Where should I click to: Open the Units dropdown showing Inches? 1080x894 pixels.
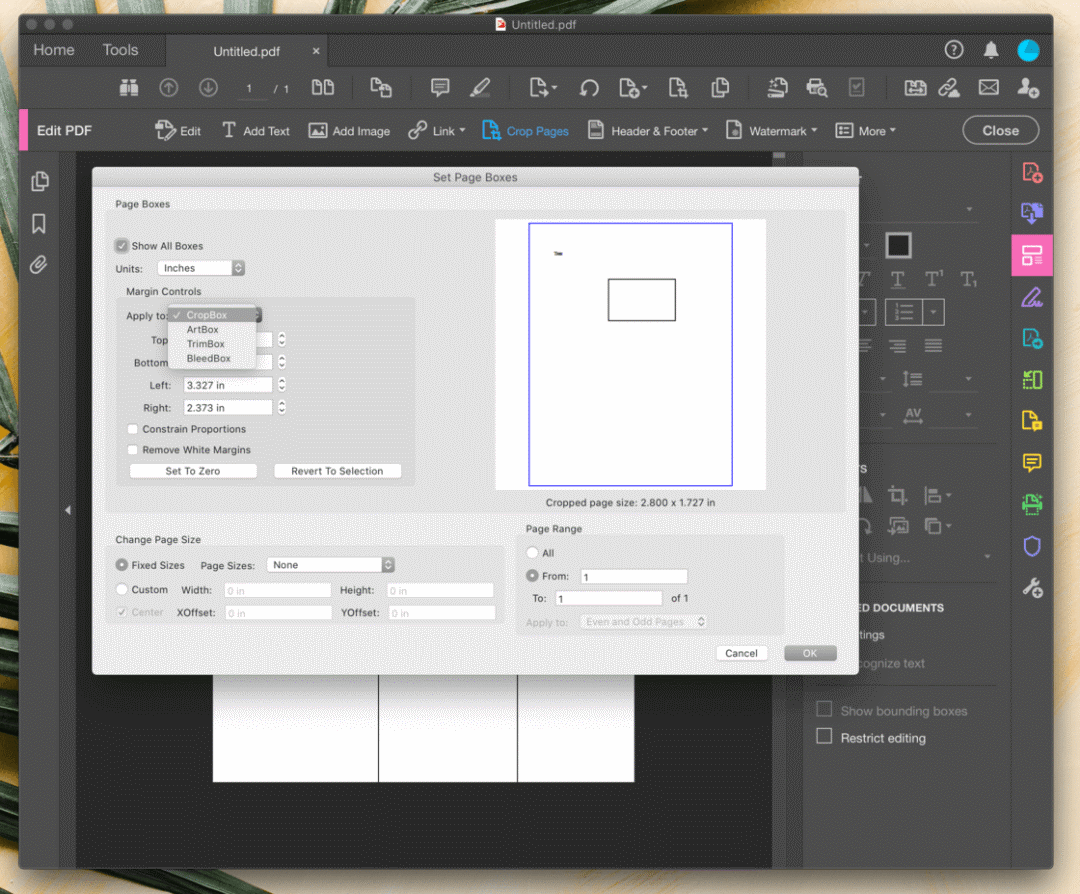coord(201,268)
